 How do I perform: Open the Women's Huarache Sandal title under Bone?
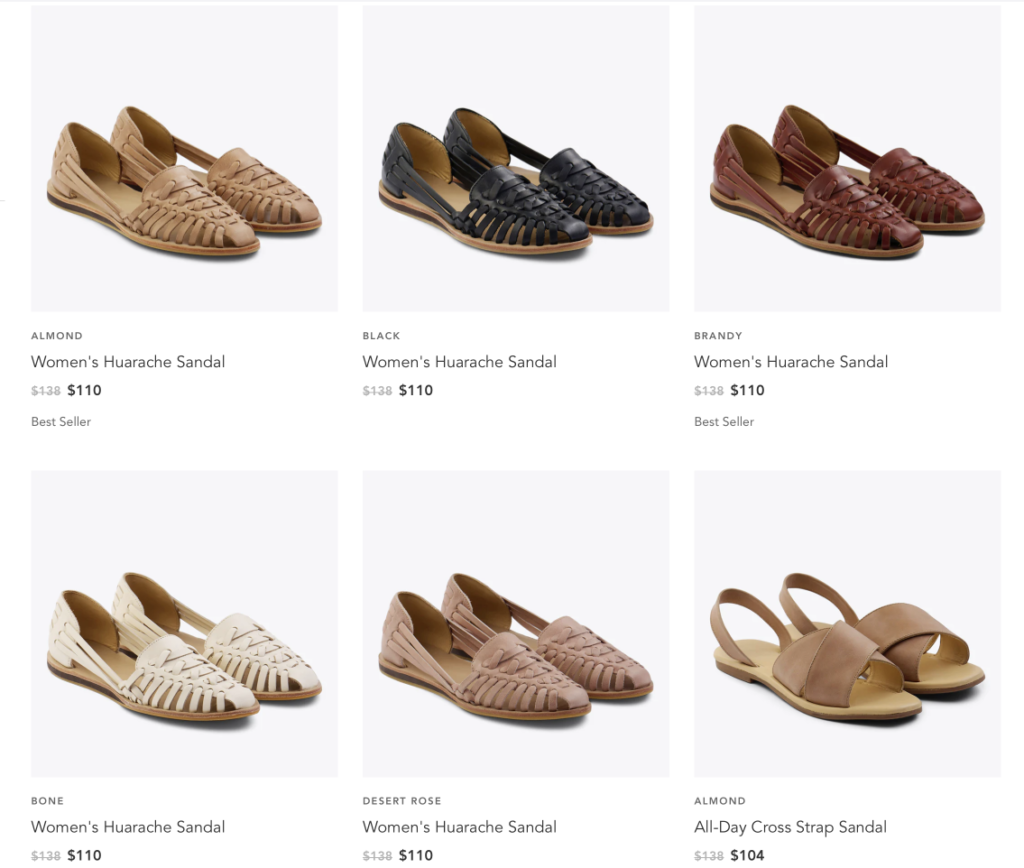tap(128, 827)
